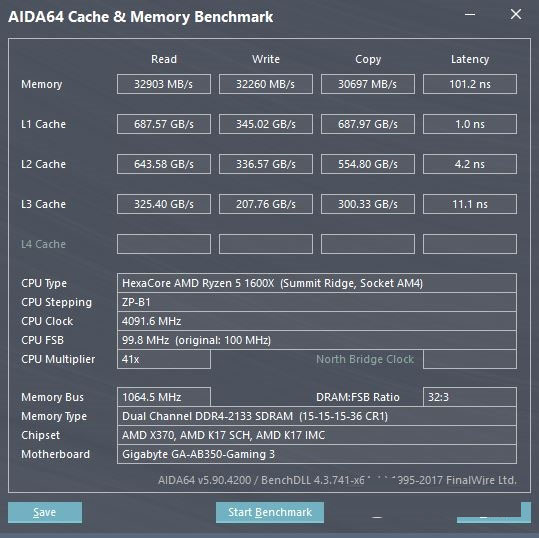
Task: Click the L1 Cache Latency value 1.0 ns
Action: coord(470,124)
